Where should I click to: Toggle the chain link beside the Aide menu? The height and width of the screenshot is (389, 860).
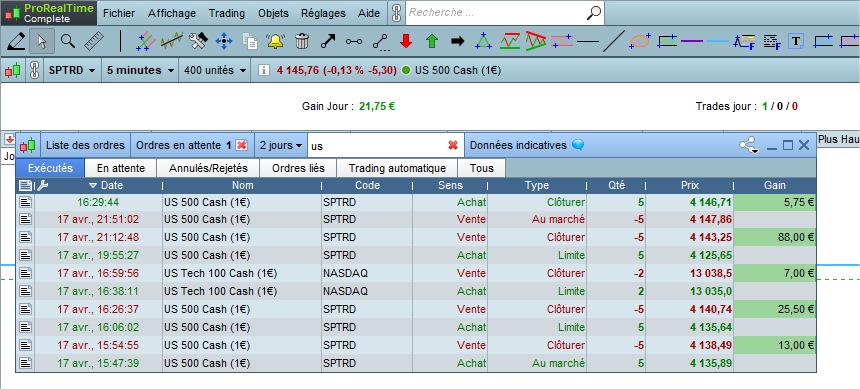397,13
